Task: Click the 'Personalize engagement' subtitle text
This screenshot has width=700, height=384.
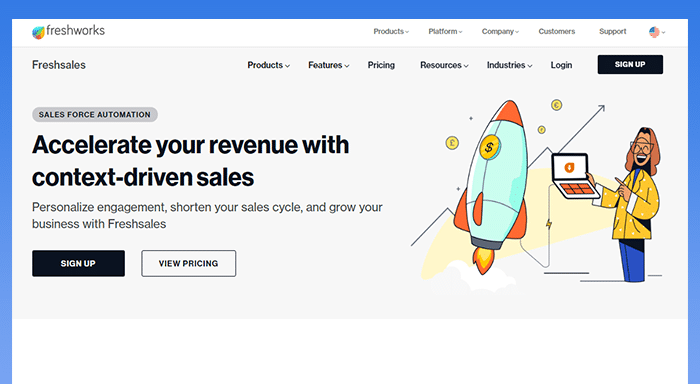Action: pyautogui.click(x=207, y=215)
